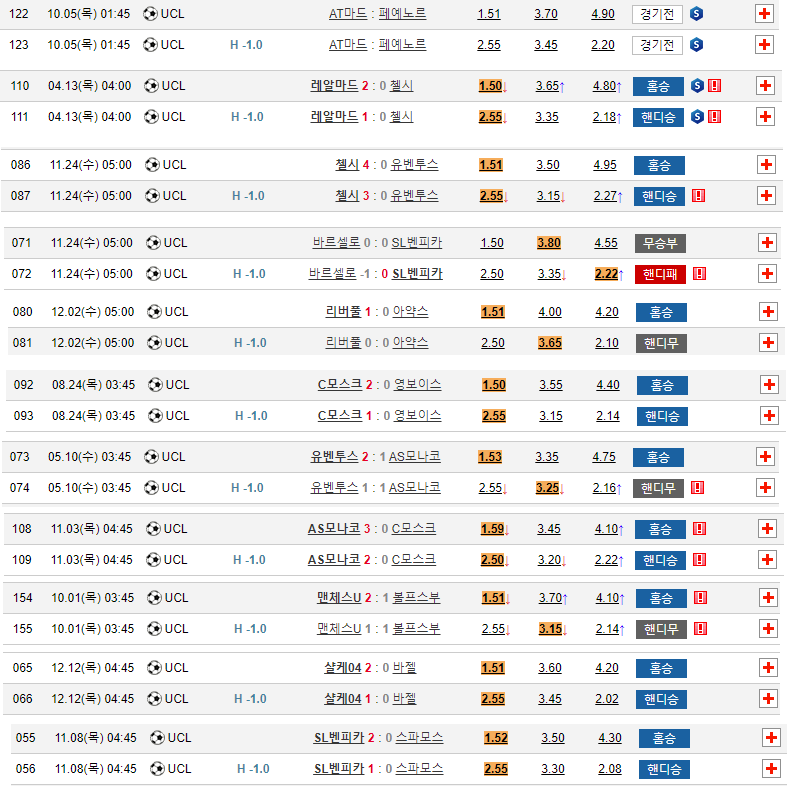Select the 핸디무 button in row 081
787x787 pixels.
click(661, 343)
